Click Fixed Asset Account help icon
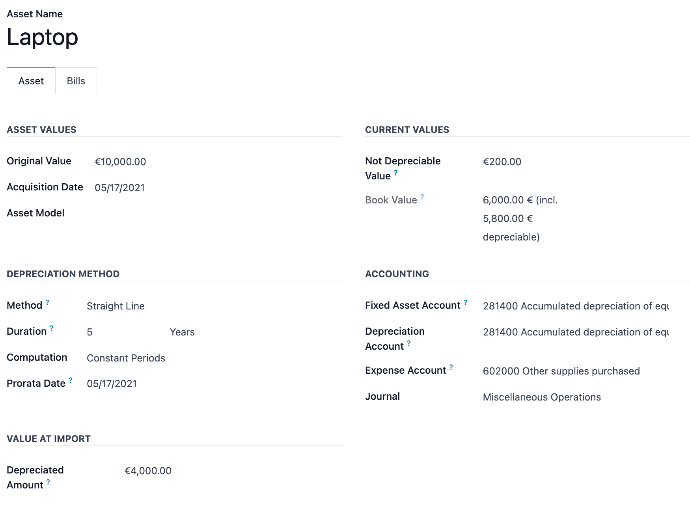Viewport: 690px width, 518px height. tap(466, 302)
